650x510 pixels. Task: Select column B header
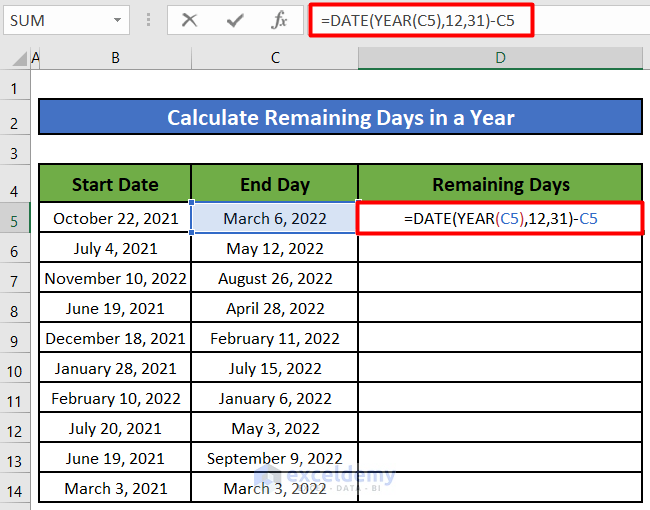coord(115,59)
